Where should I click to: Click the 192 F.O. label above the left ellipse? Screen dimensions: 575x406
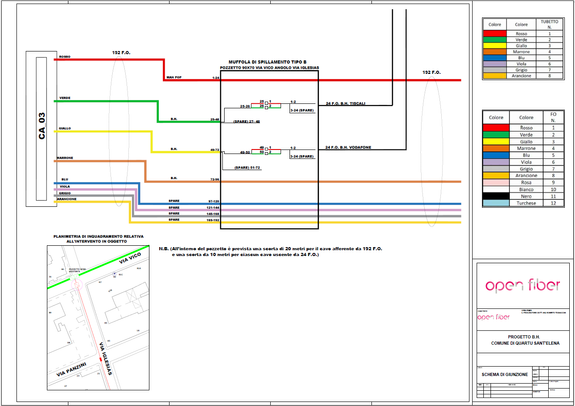(x=121, y=53)
